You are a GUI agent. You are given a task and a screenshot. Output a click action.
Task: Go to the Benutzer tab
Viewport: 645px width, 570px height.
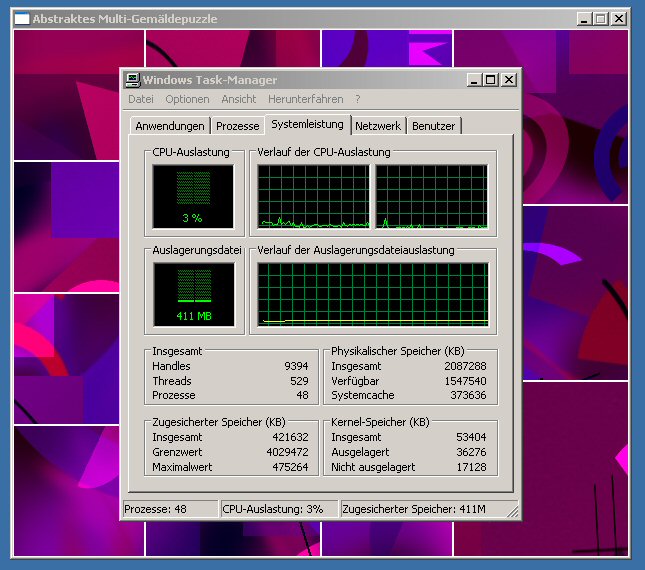pos(433,126)
